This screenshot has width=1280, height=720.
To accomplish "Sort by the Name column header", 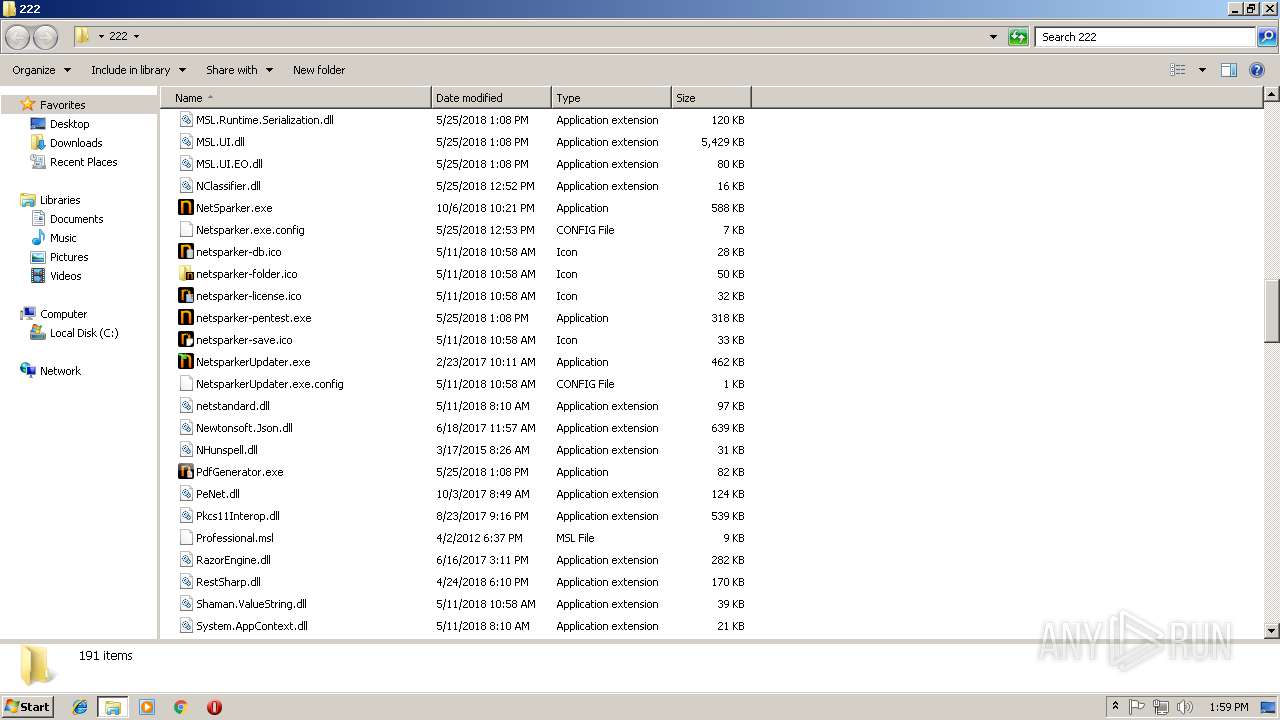I will pyautogui.click(x=296, y=98).
